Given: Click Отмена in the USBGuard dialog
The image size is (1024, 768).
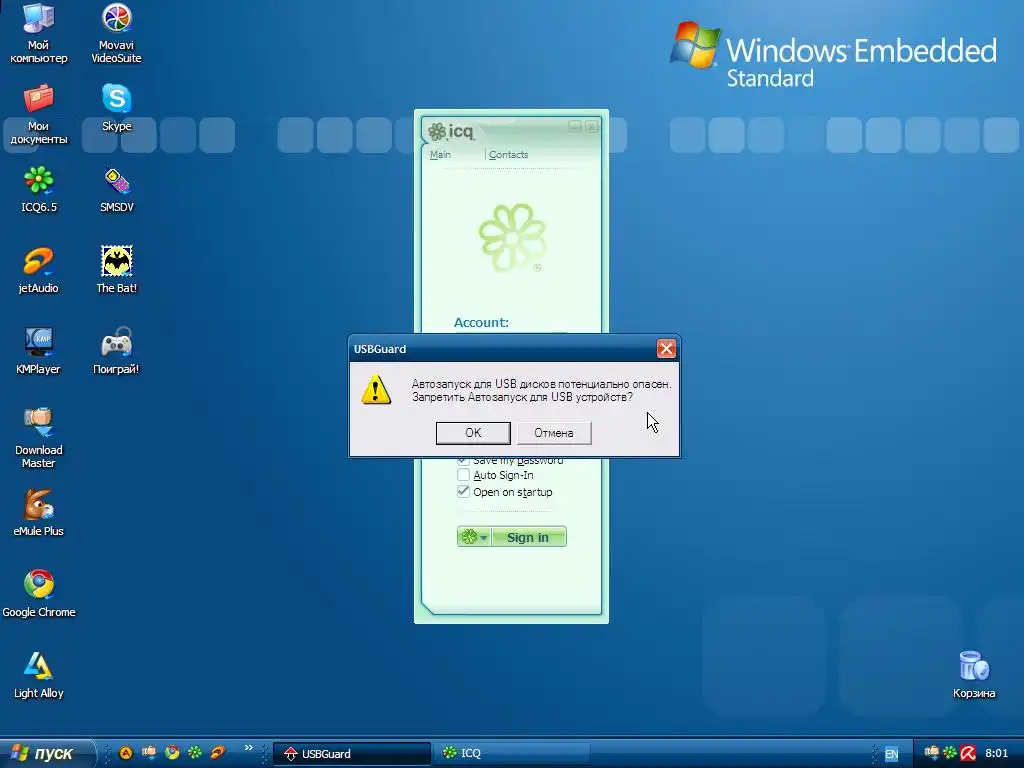Looking at the screenshot, I should [554, 433].
